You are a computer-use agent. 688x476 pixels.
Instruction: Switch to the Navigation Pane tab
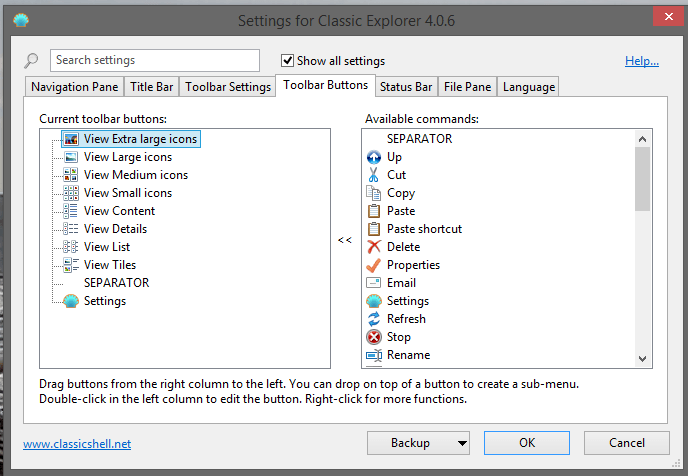click(x=75, y=87)
